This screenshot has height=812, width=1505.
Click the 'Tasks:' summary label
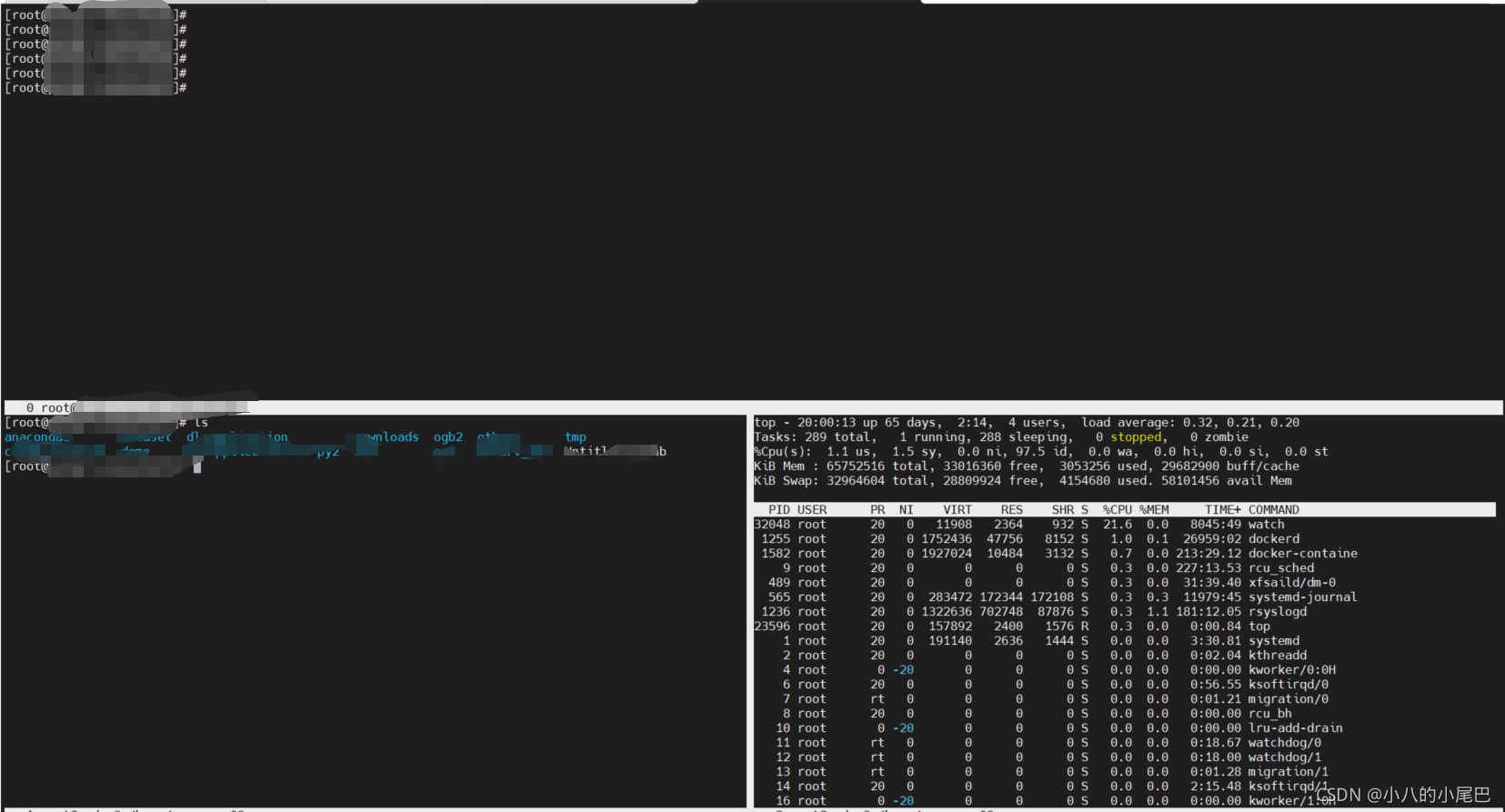click(776, 437)
